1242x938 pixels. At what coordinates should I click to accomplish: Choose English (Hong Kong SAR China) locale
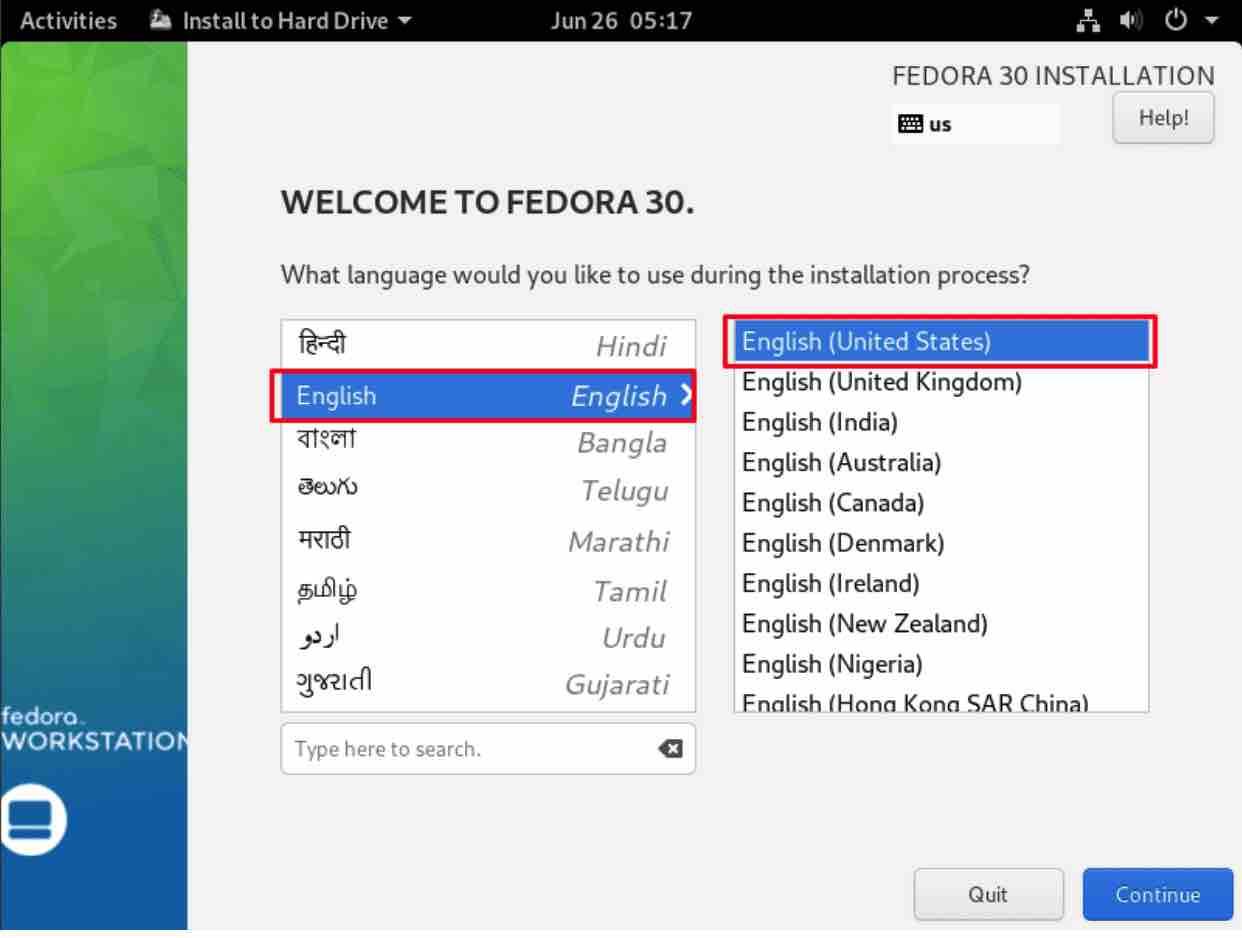[941, 699]
